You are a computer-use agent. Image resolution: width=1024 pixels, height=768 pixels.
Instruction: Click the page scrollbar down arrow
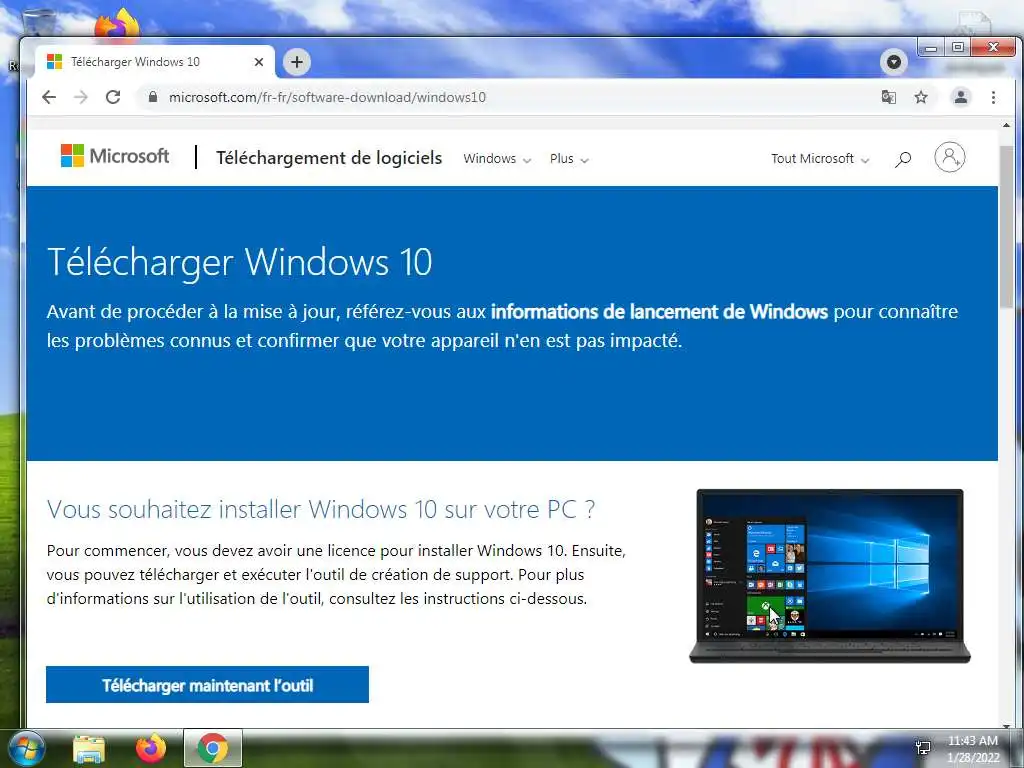1006,724
